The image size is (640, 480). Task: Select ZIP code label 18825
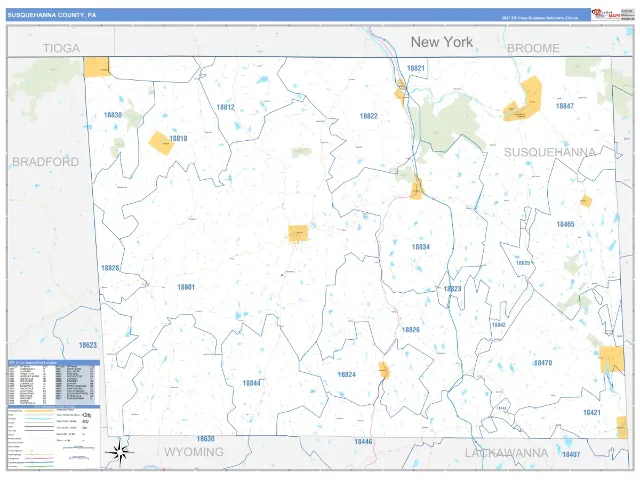click(523, 263)
